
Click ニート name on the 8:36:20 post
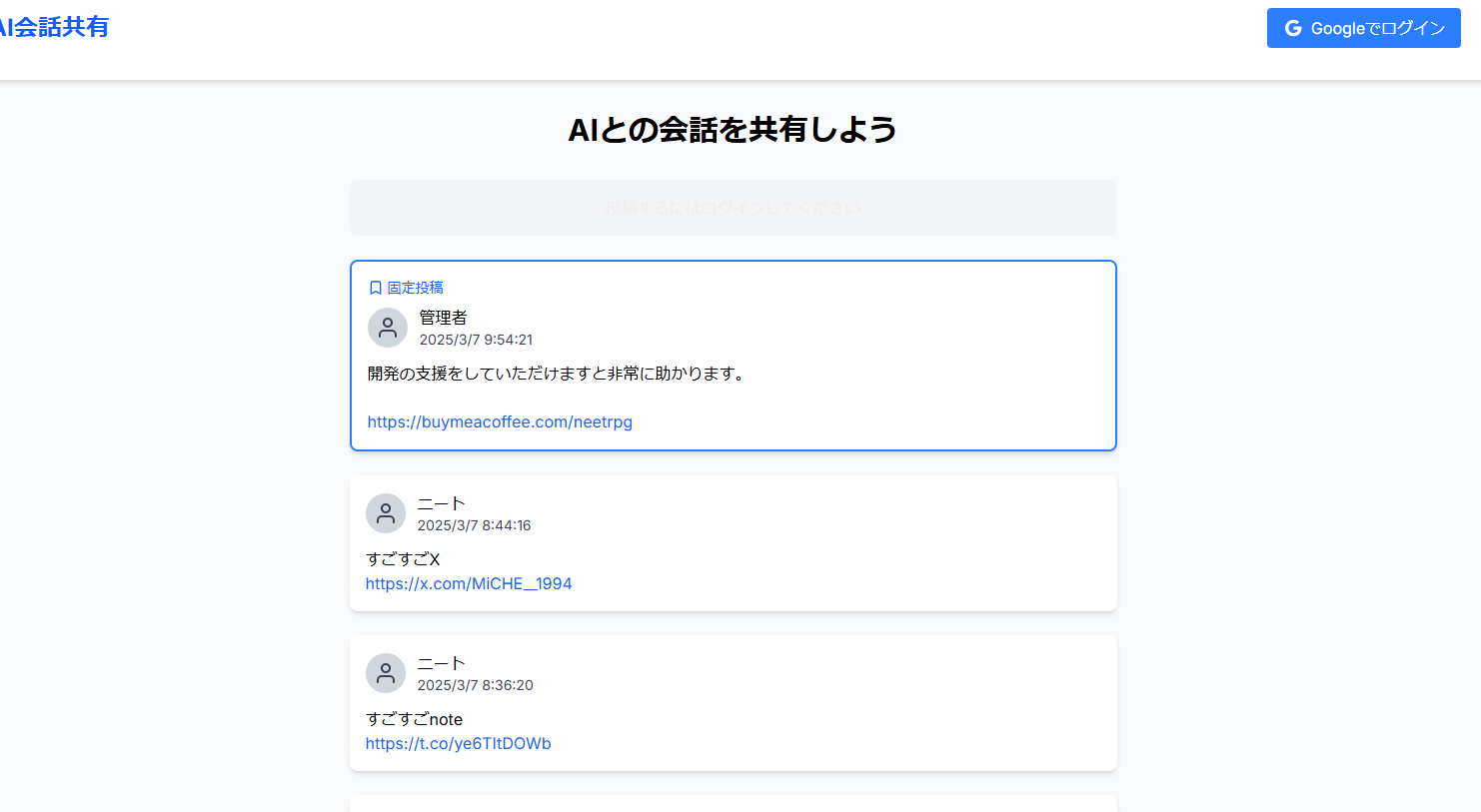pos(441,663)
